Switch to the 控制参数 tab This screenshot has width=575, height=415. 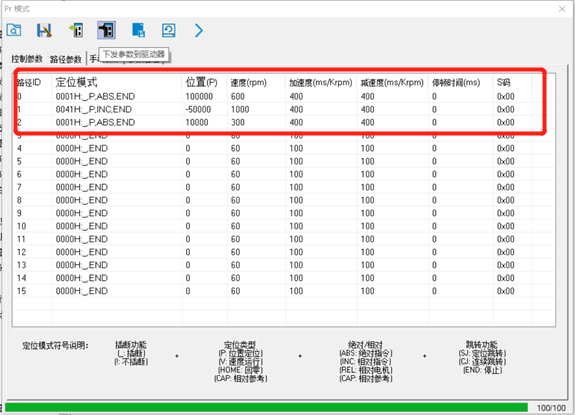click(26, 59)
